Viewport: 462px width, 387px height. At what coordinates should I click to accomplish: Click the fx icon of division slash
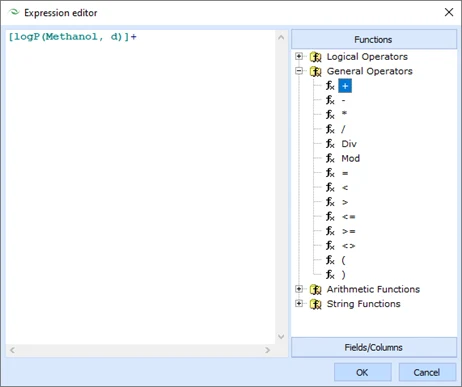tap(330, 129)
